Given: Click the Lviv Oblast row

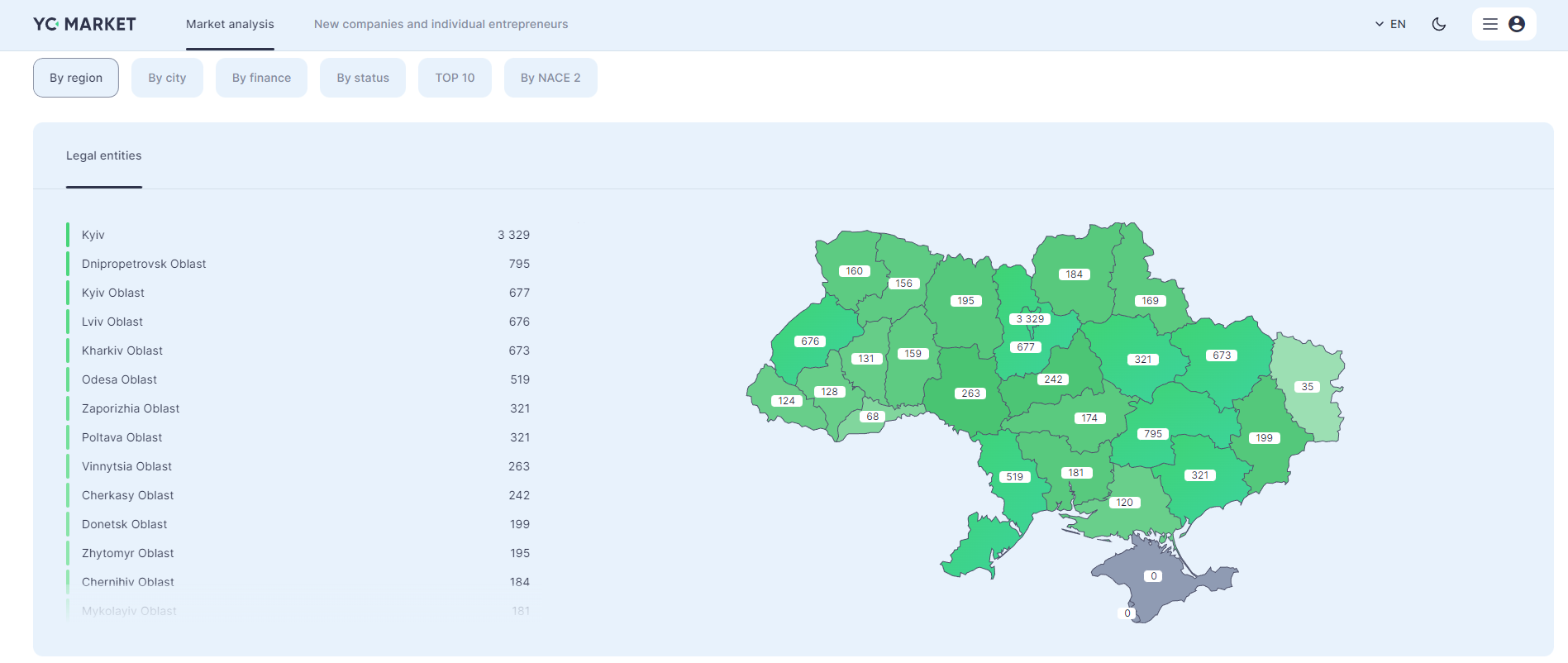Looking at the screenshot, I should (x=298, y=322).
